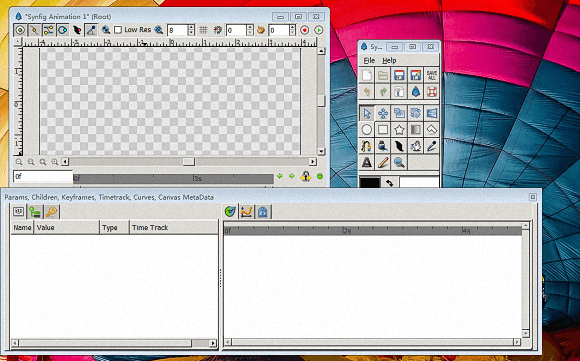Click the decrease resolution magnifier icon
The image size is (580, 361).
pyautogui.click(x=106, y=30)
